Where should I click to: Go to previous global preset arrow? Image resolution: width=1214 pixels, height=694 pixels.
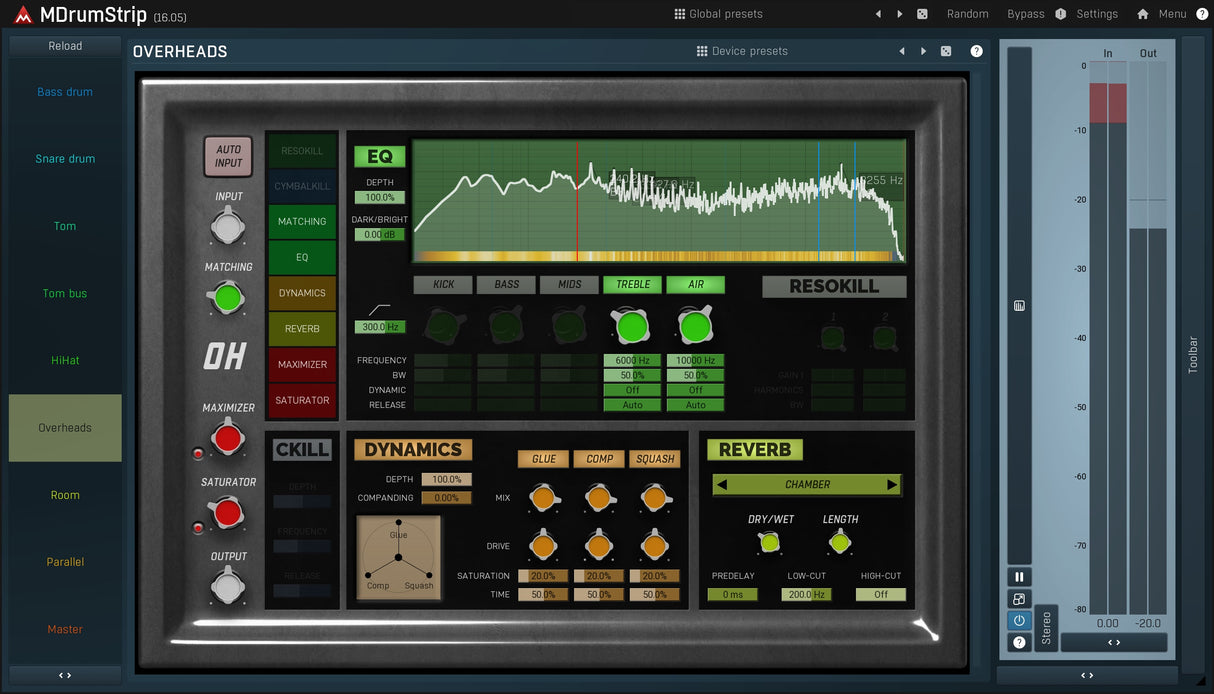click(878, 14)
